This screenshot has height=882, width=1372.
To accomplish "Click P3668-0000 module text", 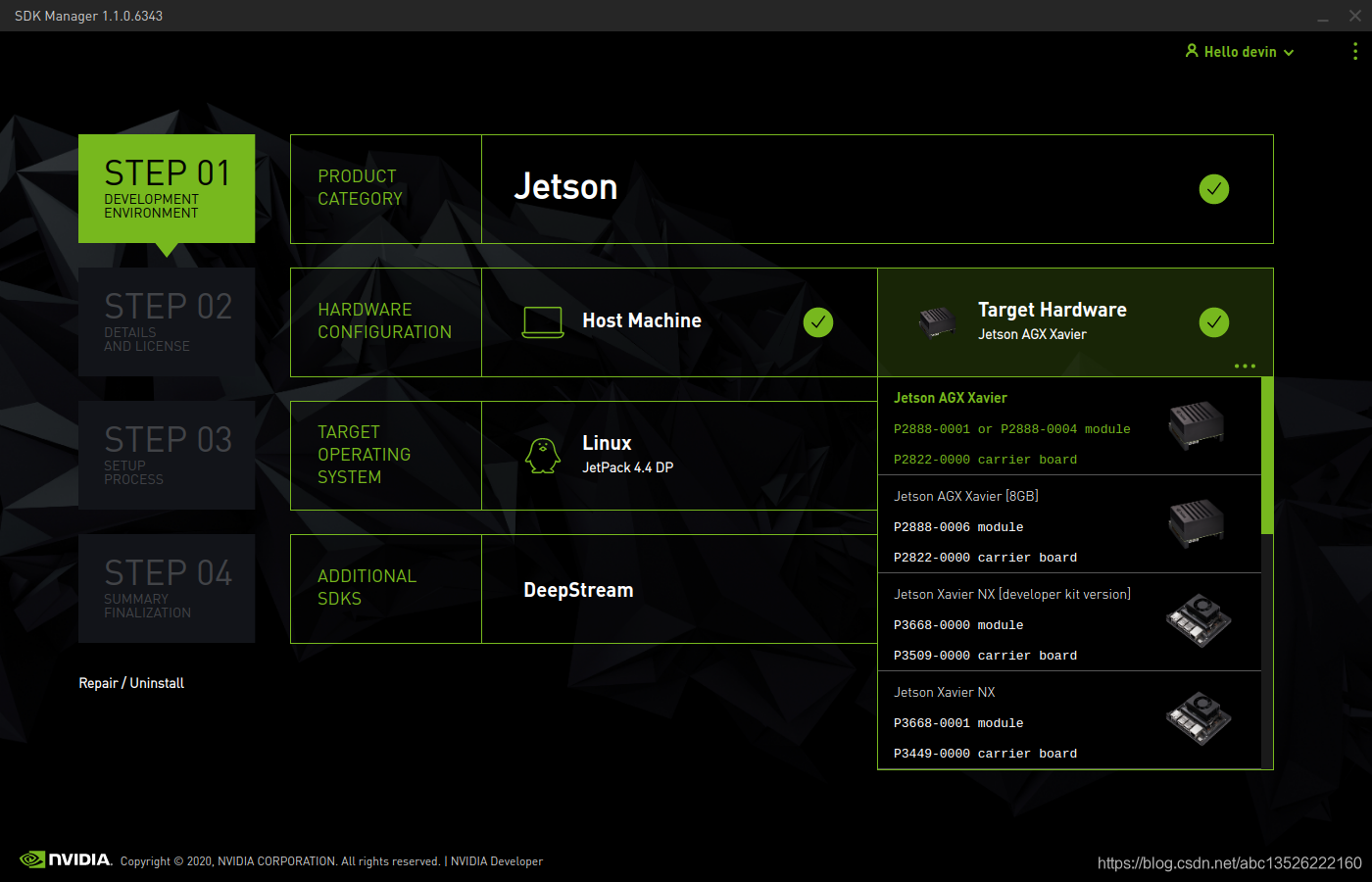I will [x=958, y=625].
